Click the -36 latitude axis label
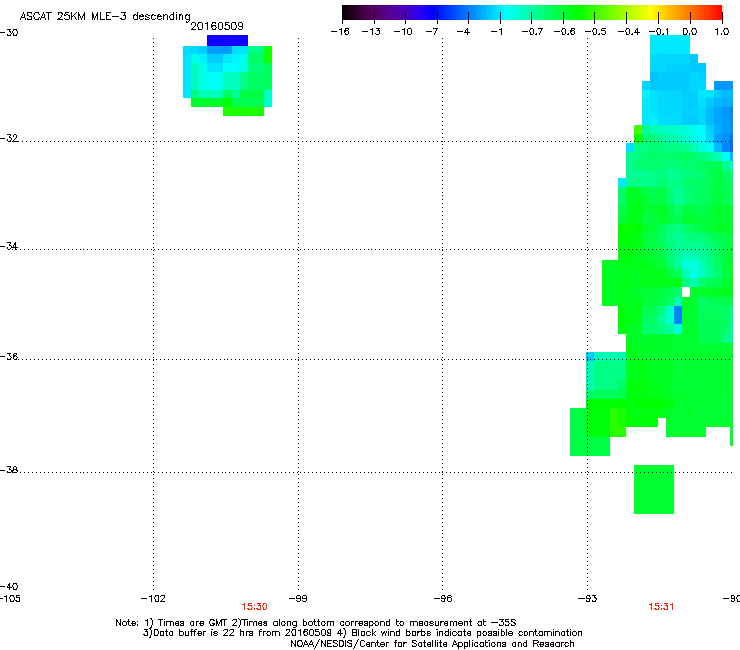The height and width of the screenshot is (650, 740). 9,356
